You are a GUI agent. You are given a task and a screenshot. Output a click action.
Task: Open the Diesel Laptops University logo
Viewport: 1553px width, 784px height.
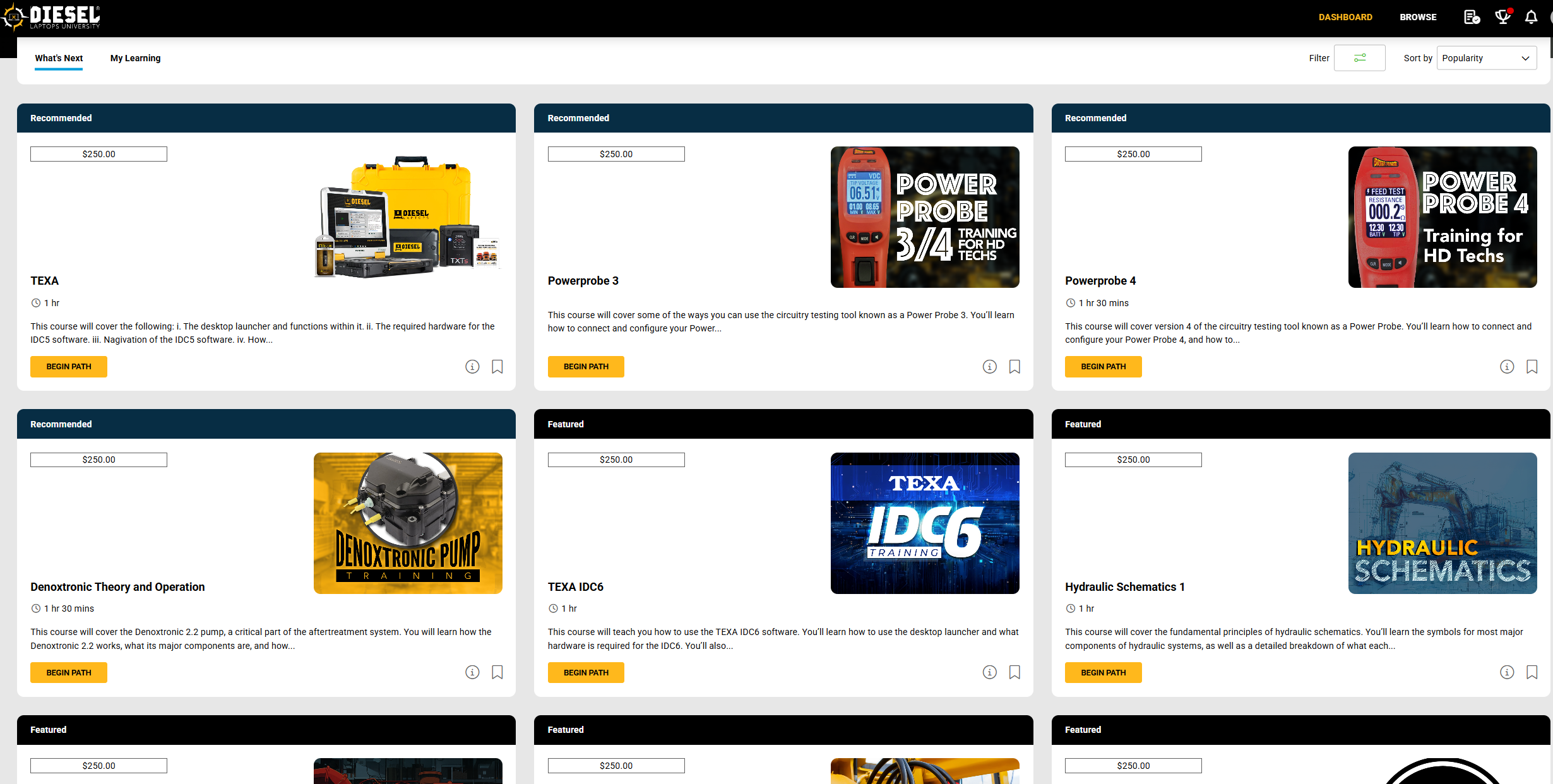tap(51, 17)
